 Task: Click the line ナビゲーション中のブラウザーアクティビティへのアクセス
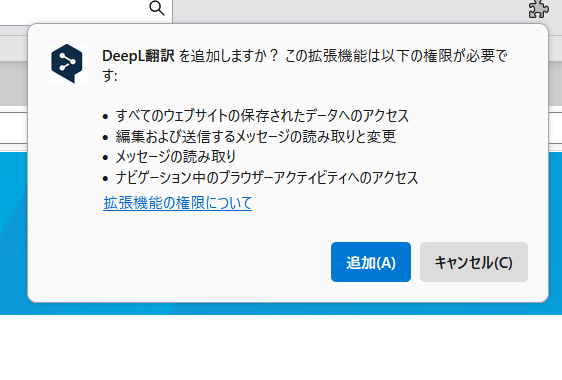click(x=267, y=178)
